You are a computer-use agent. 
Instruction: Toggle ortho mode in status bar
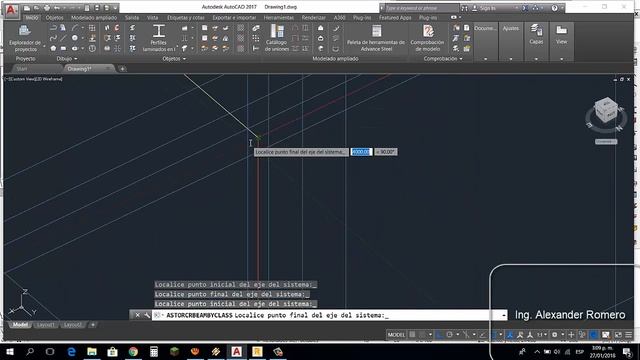tap(439, 335)
